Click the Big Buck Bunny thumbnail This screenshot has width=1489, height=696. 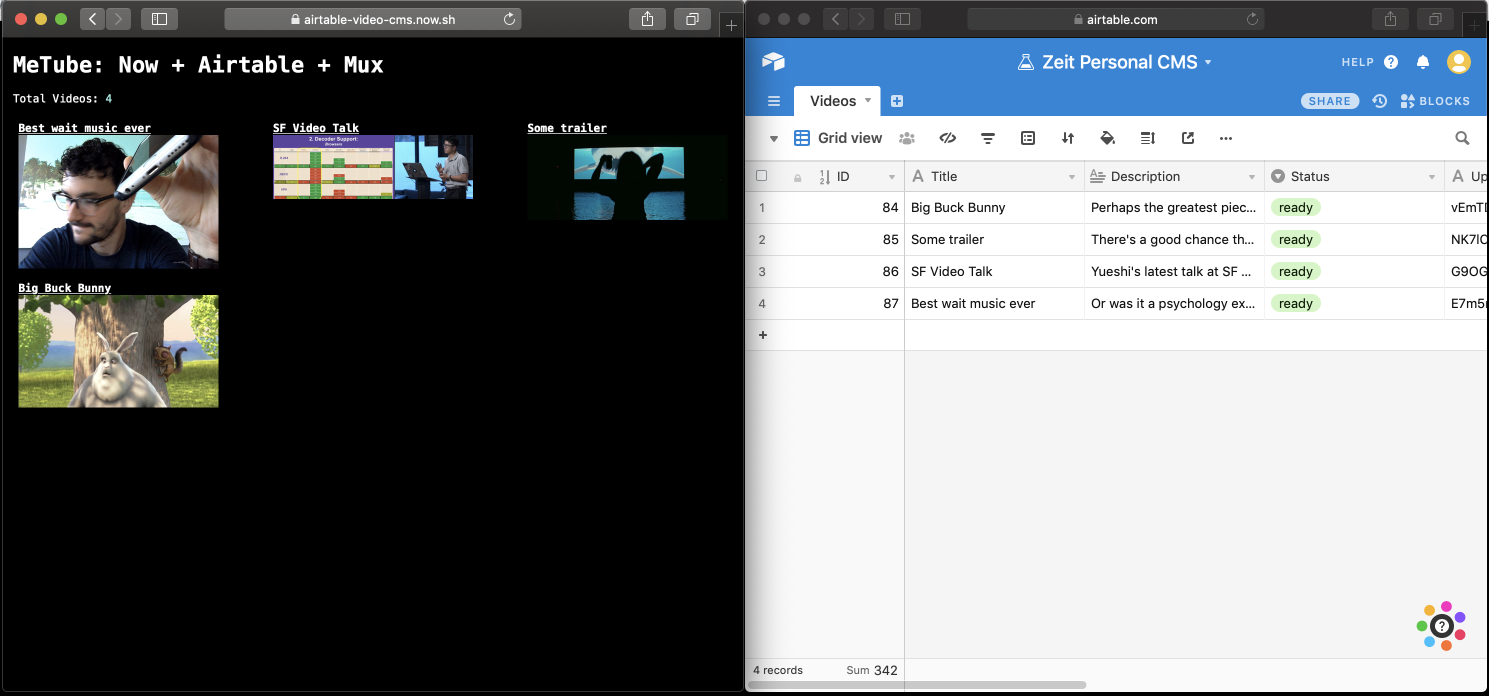coord(118,351)
